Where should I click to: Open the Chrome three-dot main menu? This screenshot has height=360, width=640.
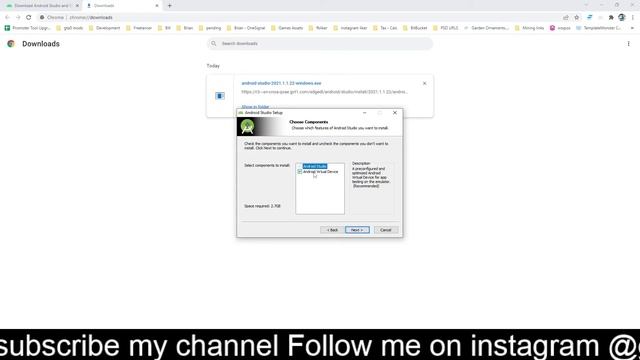coord(633,18)
